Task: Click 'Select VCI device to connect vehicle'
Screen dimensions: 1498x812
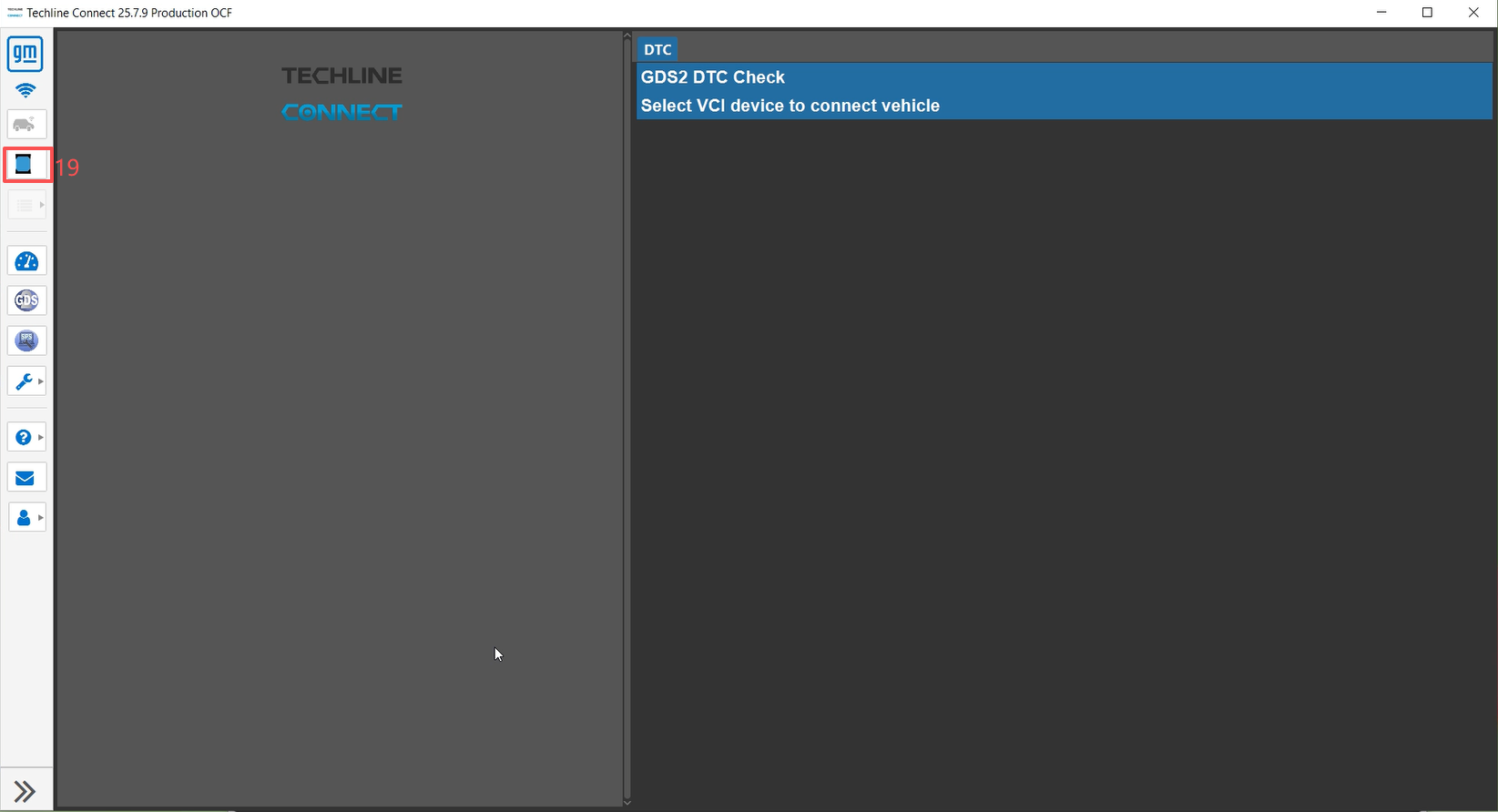Action: click(790, 106)
